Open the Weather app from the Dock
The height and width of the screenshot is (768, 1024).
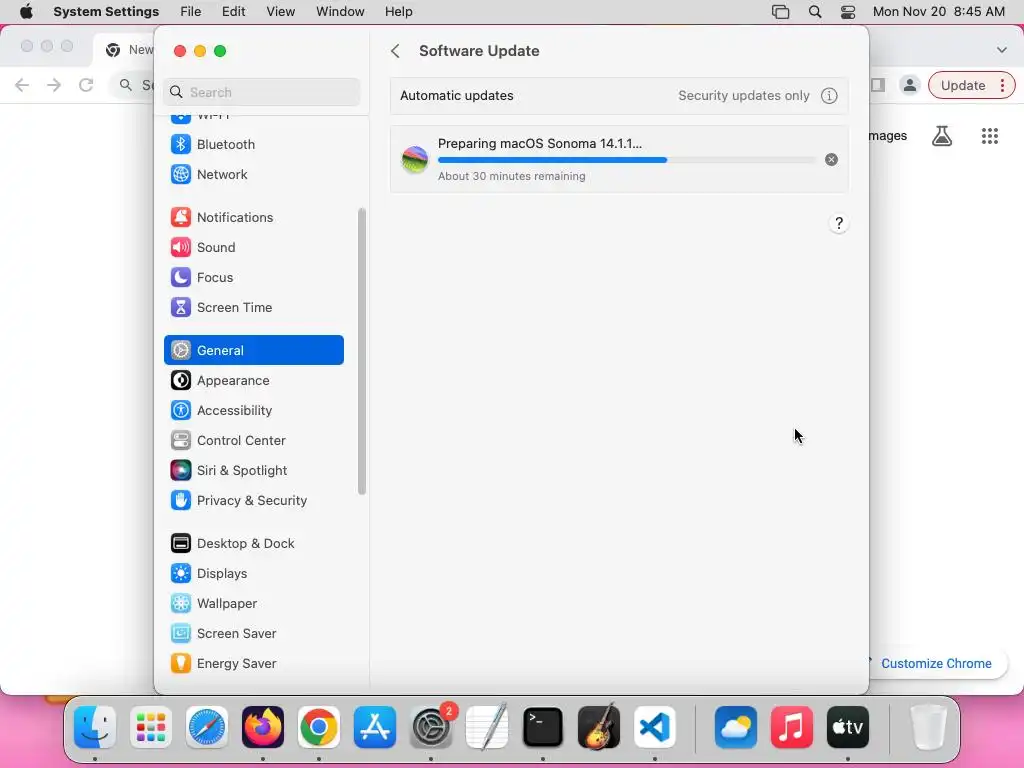pos(735,727)
